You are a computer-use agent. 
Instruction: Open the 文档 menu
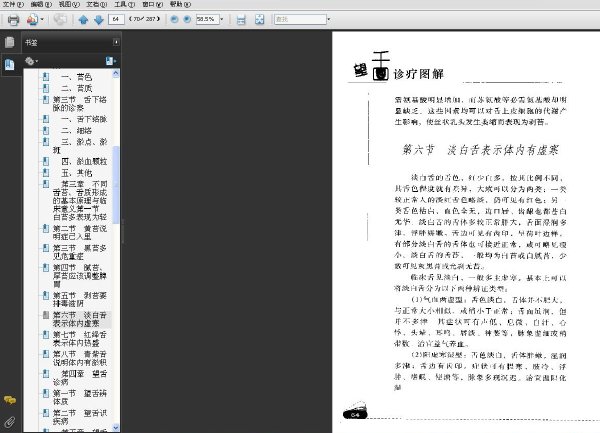(x=96, y=4)
